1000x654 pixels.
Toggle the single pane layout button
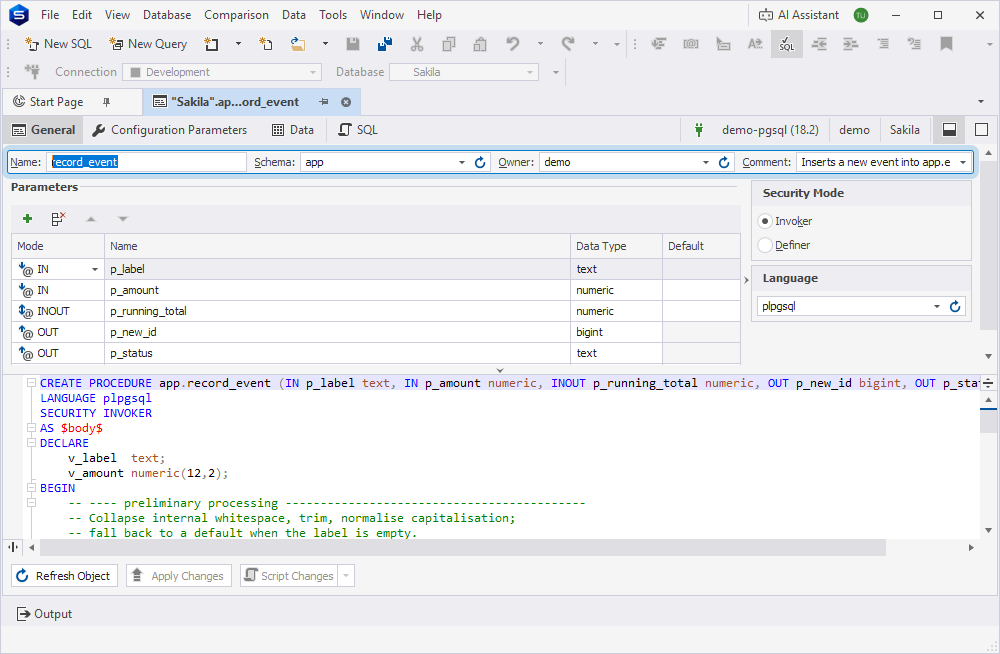pos(982,130)
